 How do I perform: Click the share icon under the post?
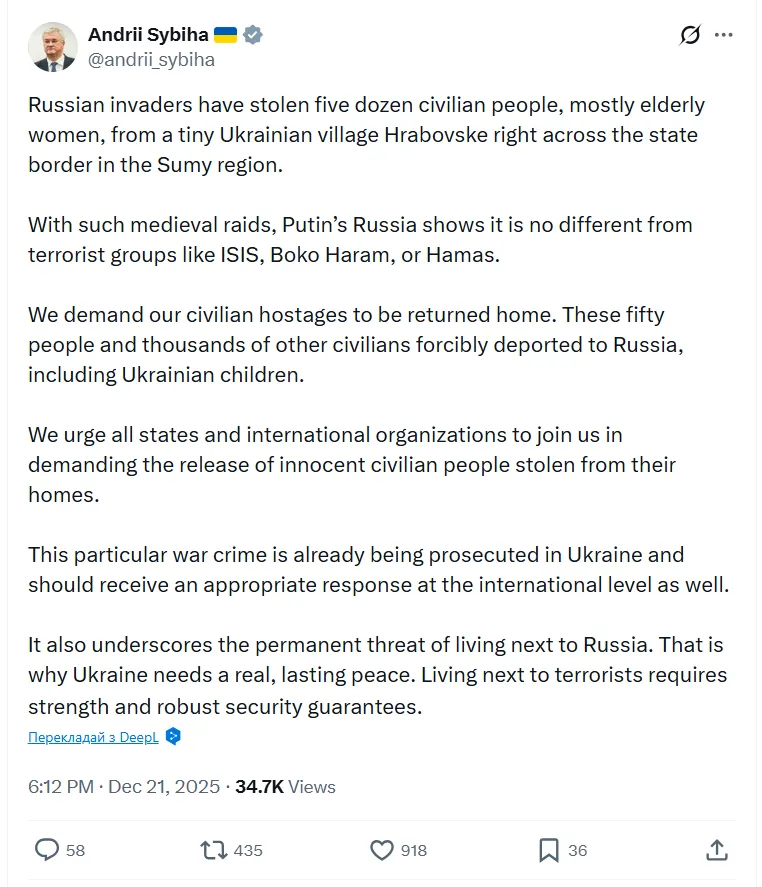(717, 849)
